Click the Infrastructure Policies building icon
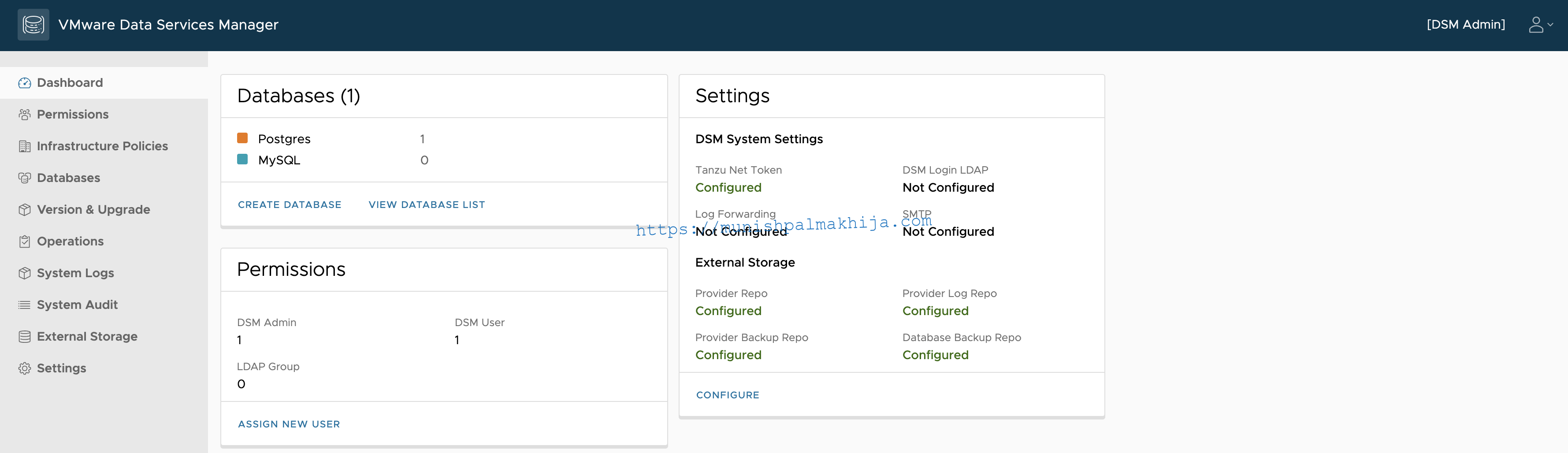Viewport: 1568px width, 453px height. tap(24, 146)
